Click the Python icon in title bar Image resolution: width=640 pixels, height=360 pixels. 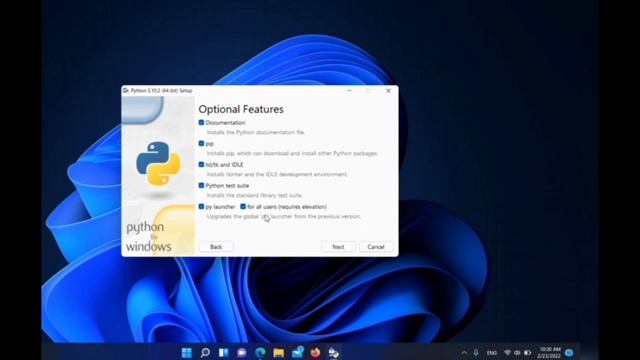click(x=126, y=91)
